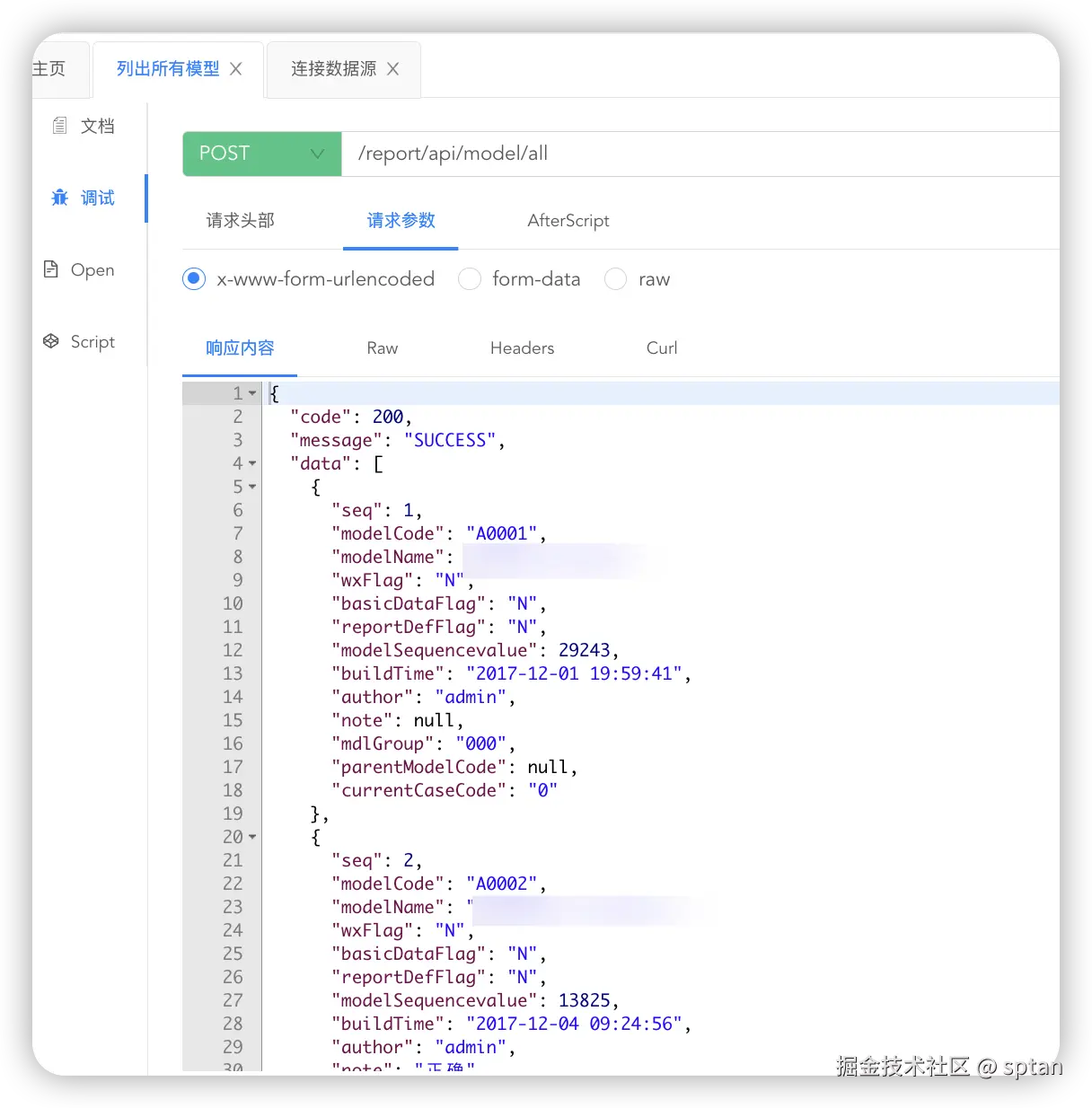
Task: Click the mdlGroup "000" value
Action: pyautogui.click(x=480, y=743)
